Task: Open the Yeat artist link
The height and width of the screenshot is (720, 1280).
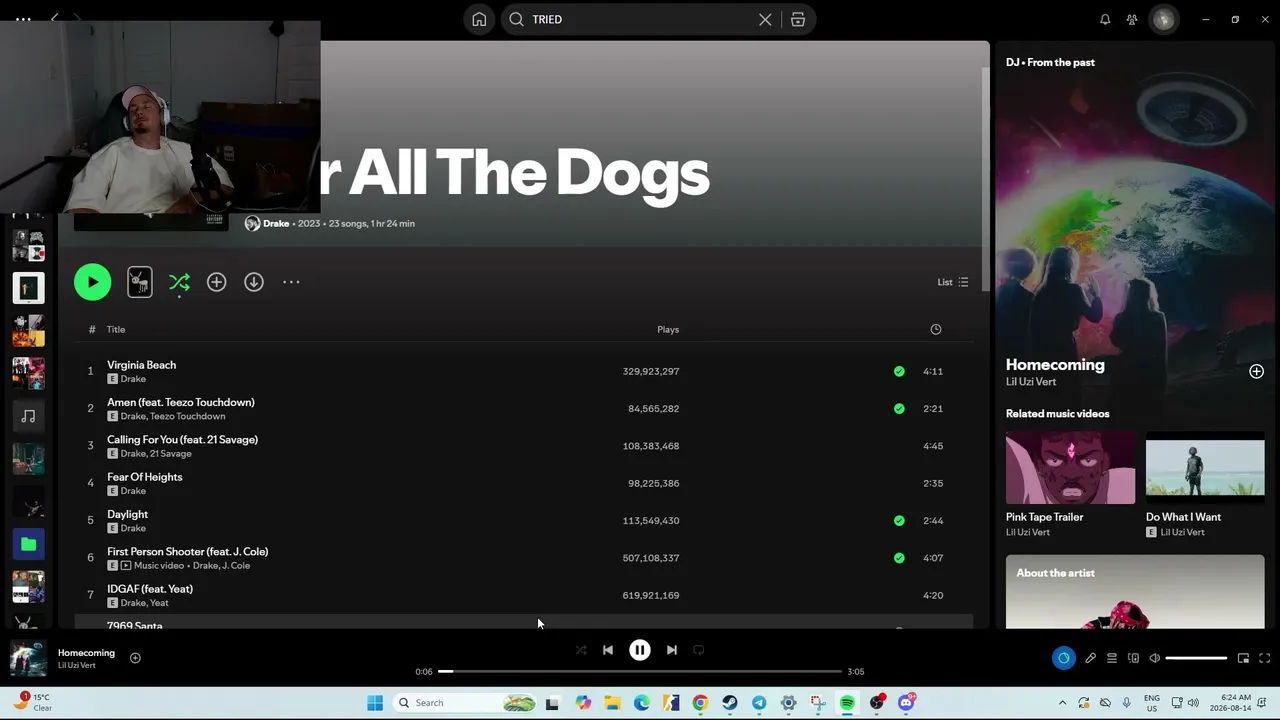Action: 159,603
